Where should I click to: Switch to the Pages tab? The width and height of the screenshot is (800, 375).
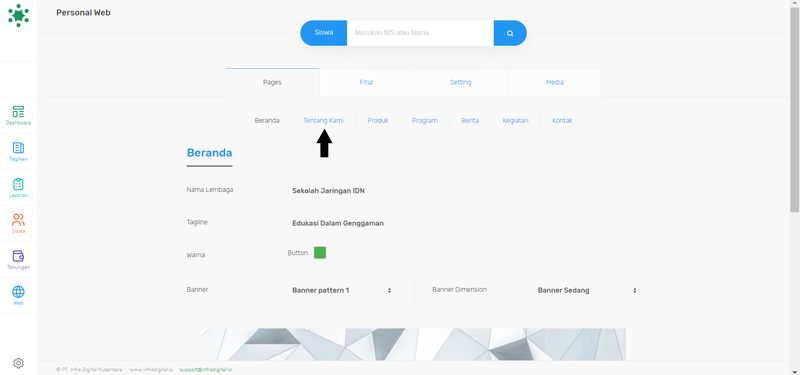coord(272,82)
